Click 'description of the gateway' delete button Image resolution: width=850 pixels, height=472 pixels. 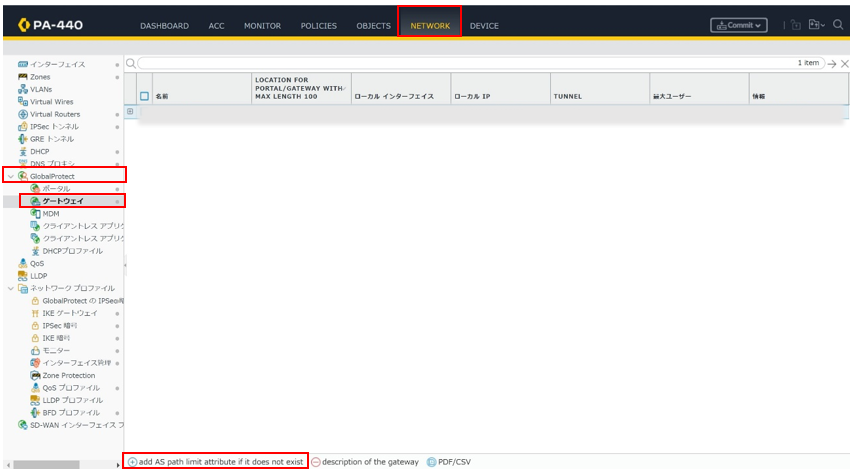(365, 462)
